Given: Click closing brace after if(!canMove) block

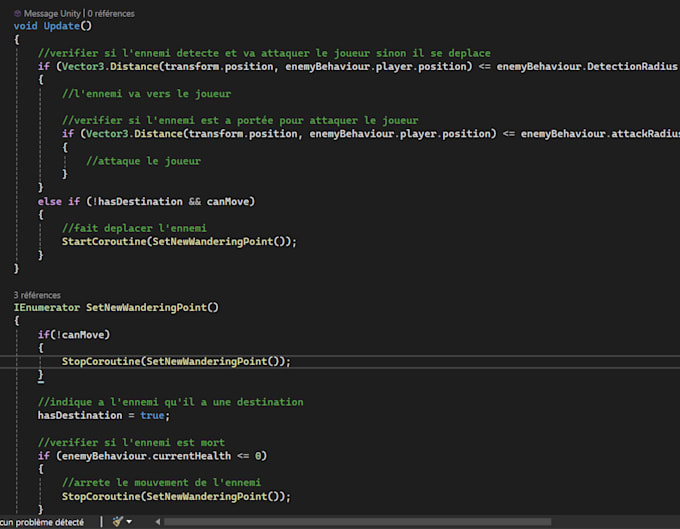Looking at the screenshot, I should [41, 375].
